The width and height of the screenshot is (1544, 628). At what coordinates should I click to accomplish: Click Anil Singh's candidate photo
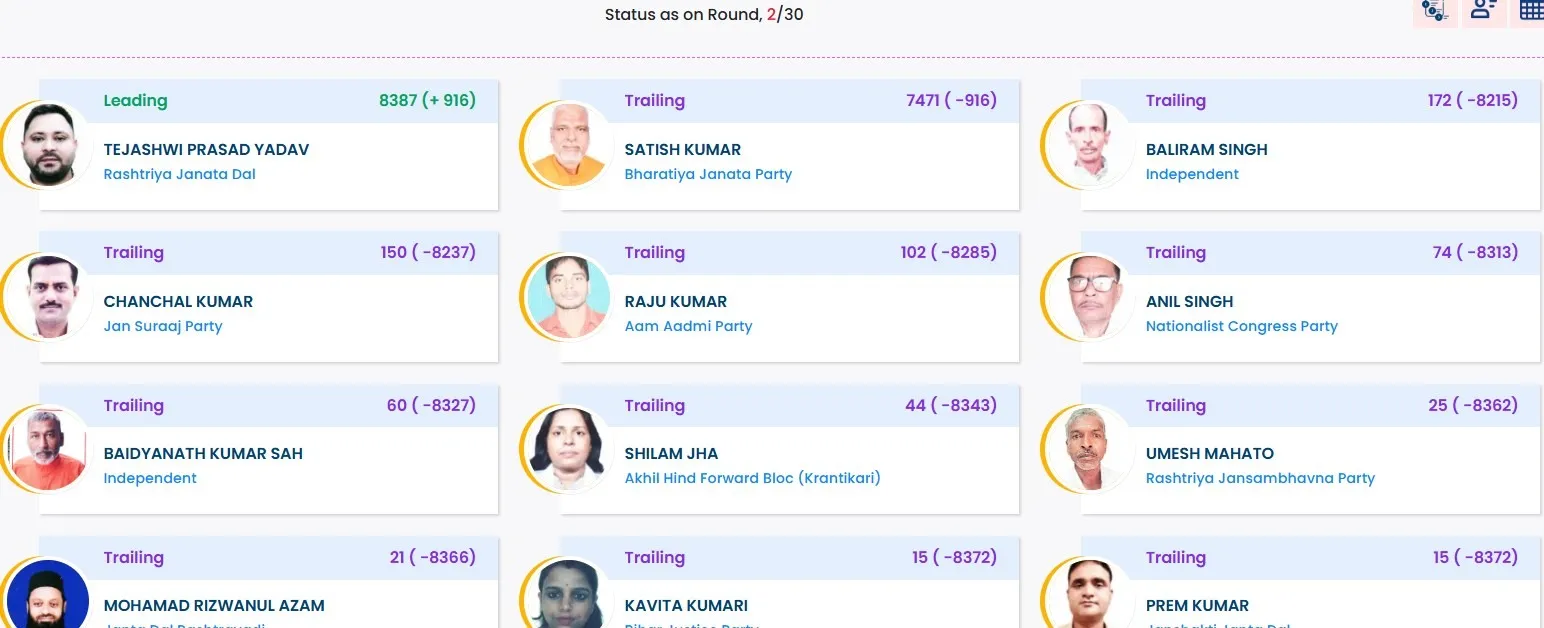pyautogui.click(x=1089, y=297)
